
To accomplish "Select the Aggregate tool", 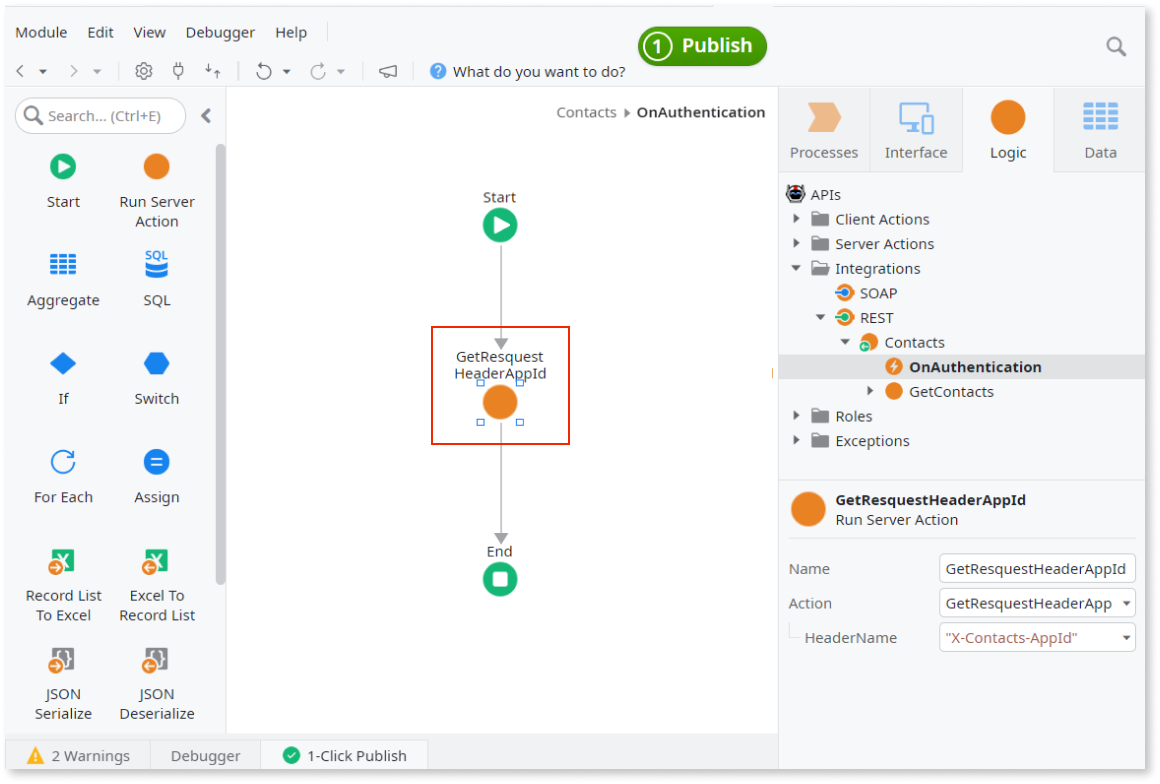I will tap(63, 279).
